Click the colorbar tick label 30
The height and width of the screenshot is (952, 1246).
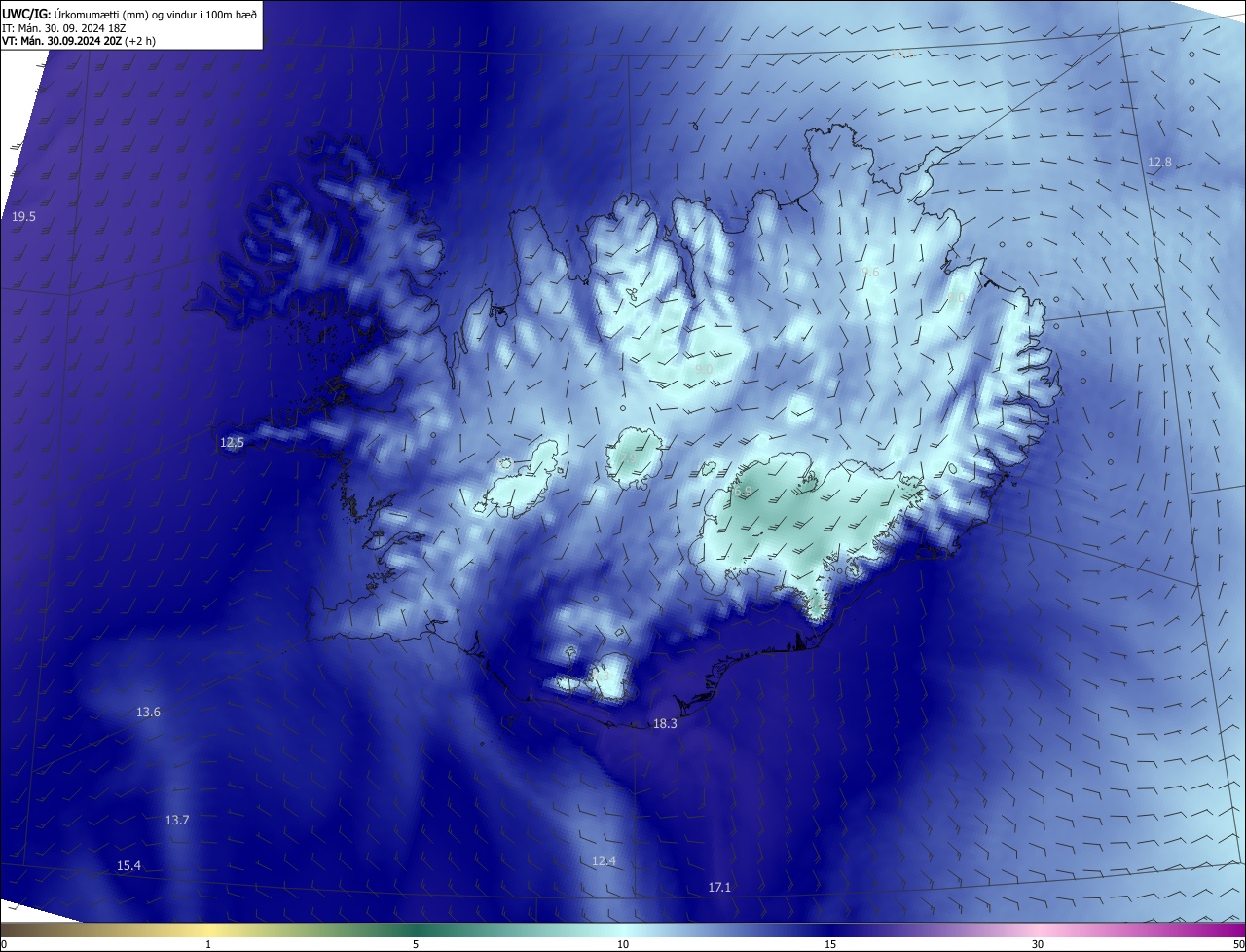[x=1038, y=944]
